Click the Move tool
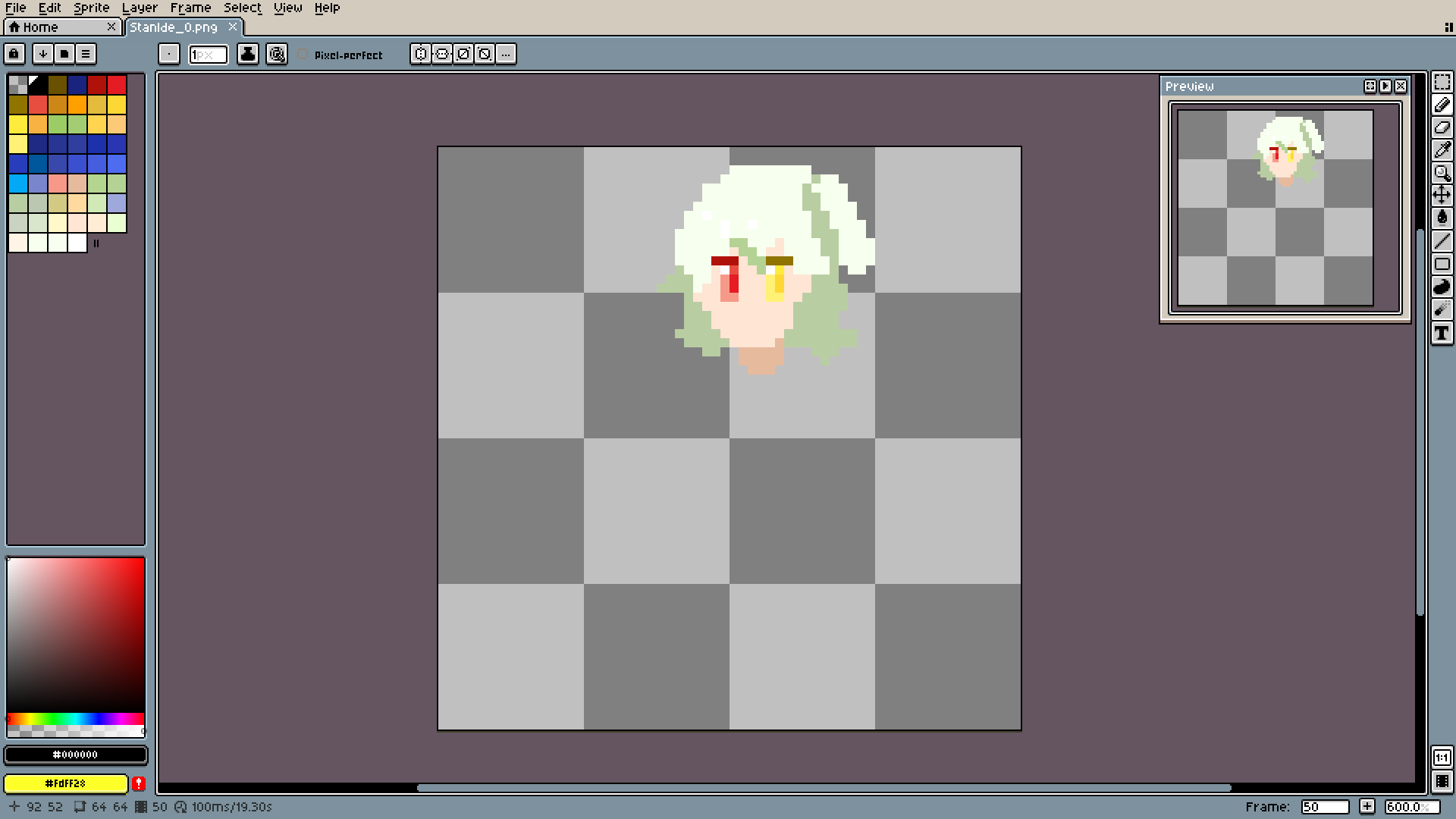 (x=1442, y=196)
